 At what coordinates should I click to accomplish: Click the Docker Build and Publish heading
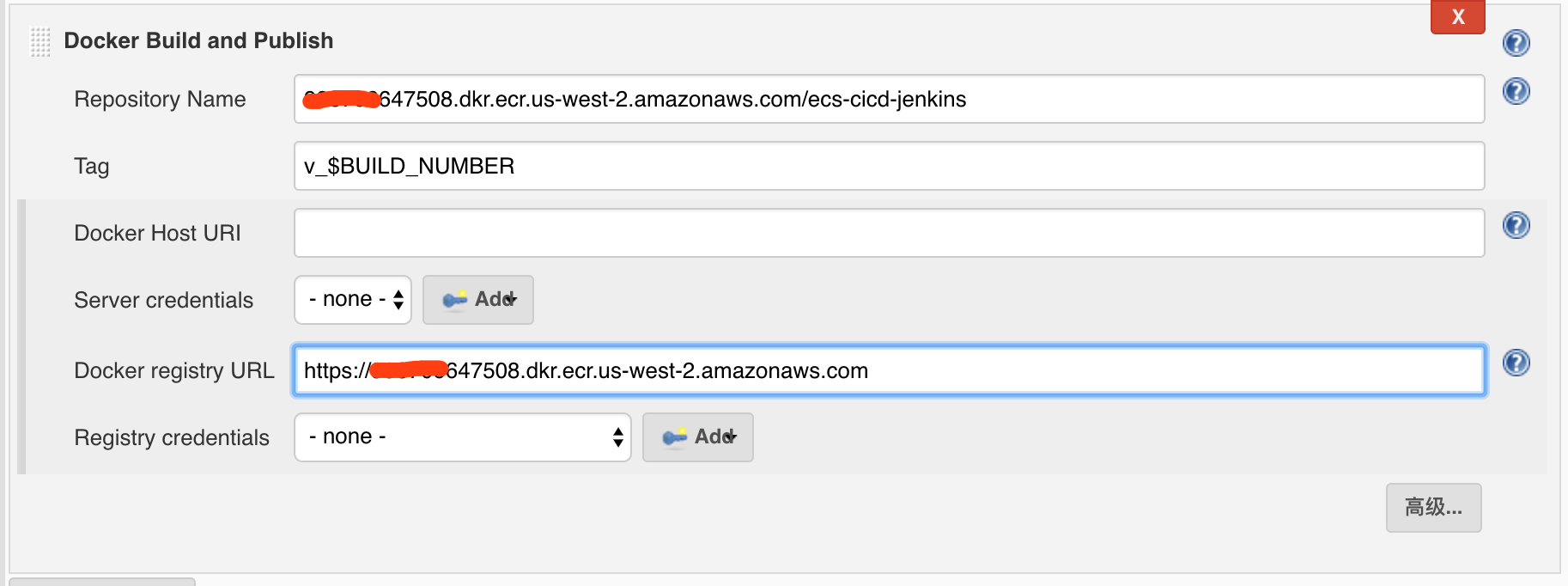point(198,40)
